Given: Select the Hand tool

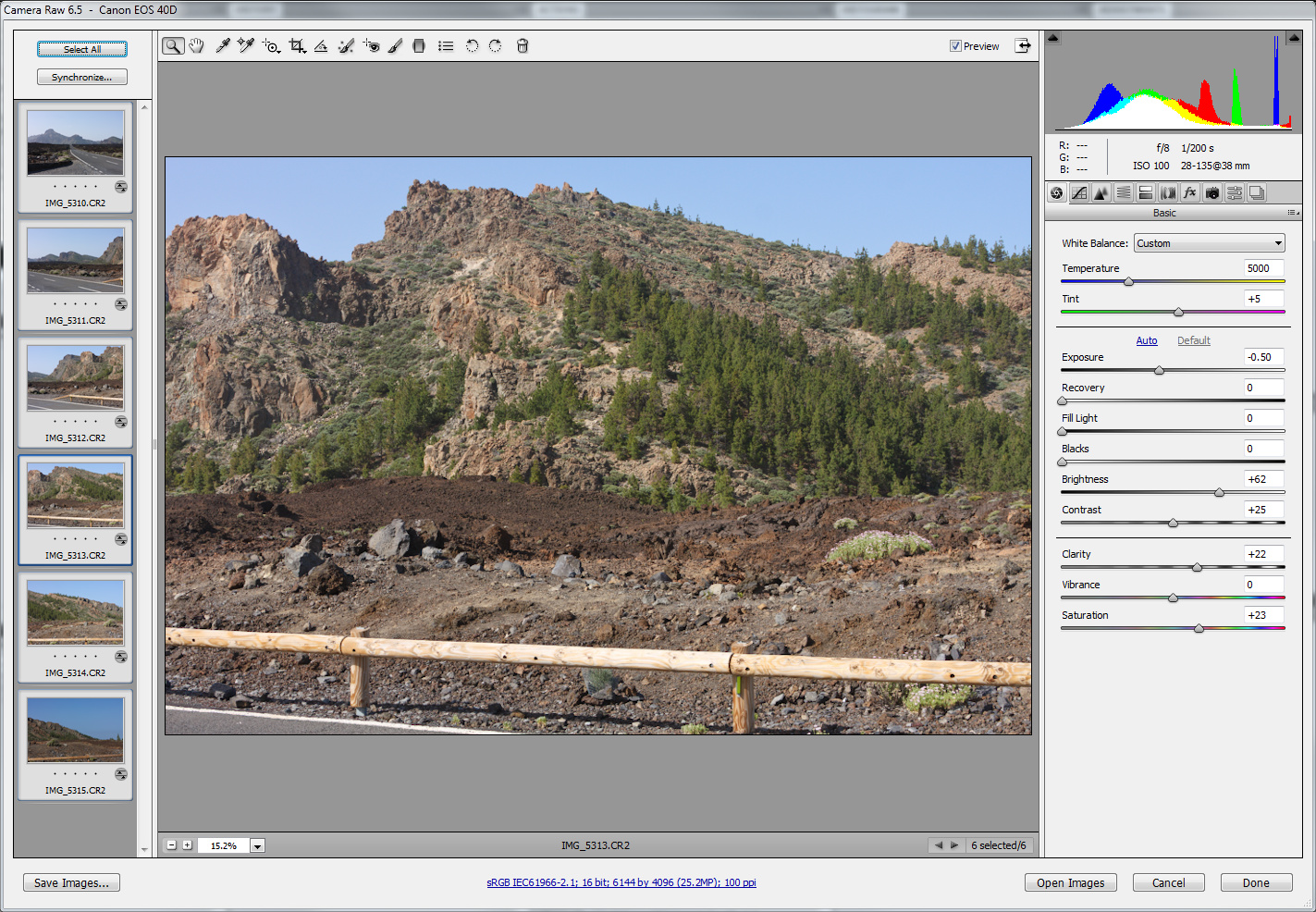Looking at the screenshot, I should (x=196, y=46).
